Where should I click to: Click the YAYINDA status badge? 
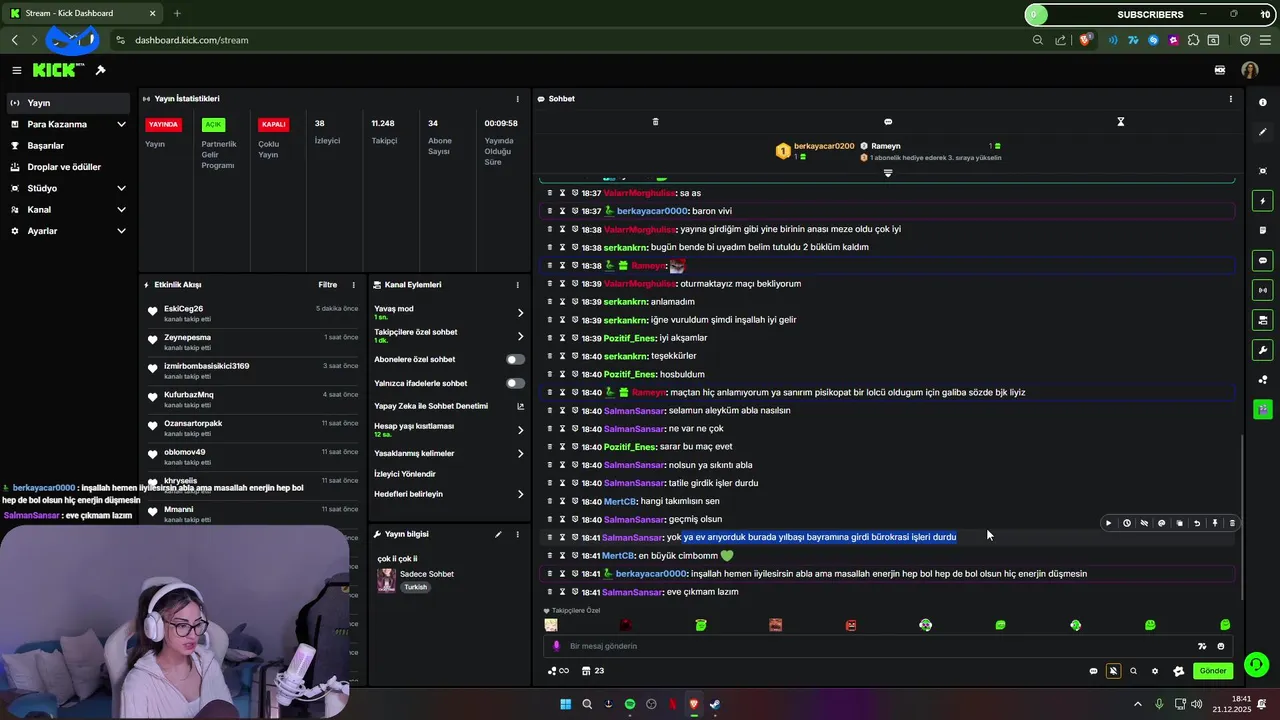click(163, 124)
